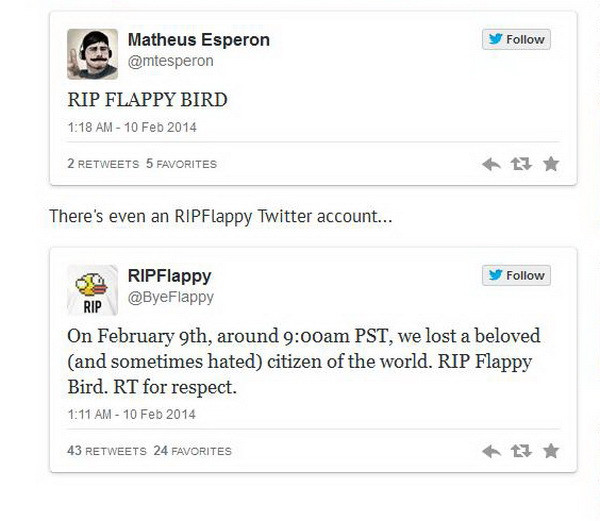
Task: Retweet the "RIP FLAPPY BIRD" tweet
Action: point(521,164)
